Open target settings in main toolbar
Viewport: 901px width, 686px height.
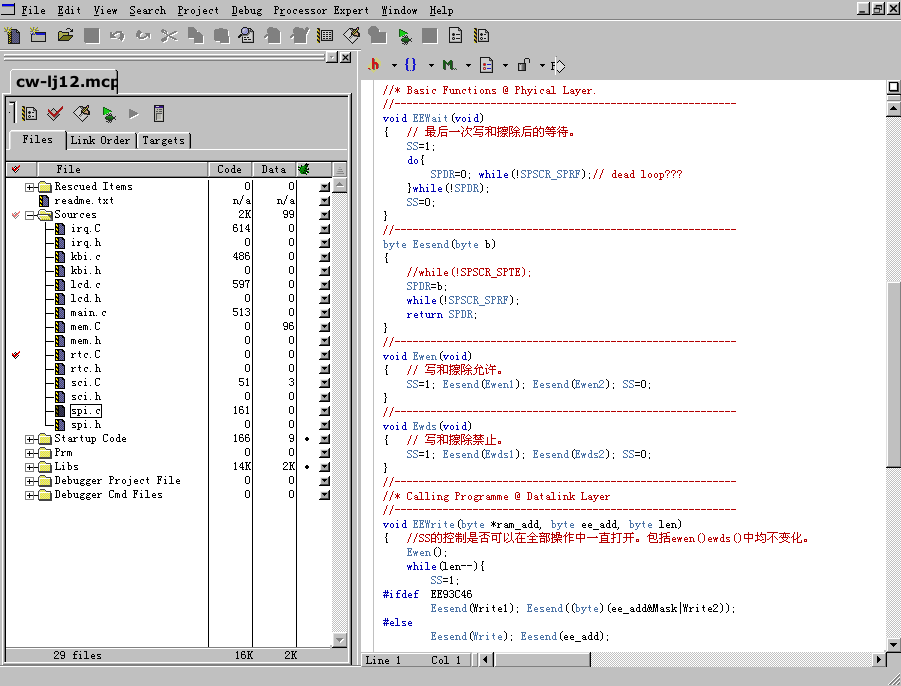click(x=325, y=36)
